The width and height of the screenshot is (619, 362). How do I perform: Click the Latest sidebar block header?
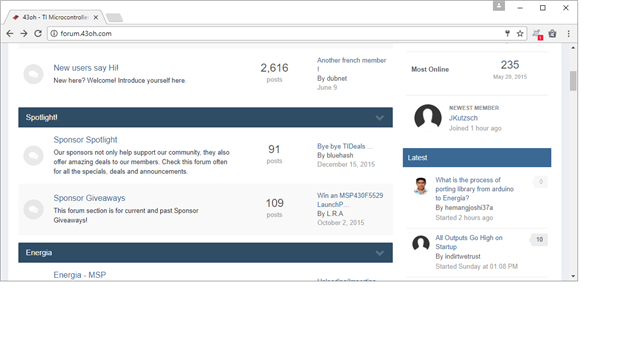click(477, 158)
